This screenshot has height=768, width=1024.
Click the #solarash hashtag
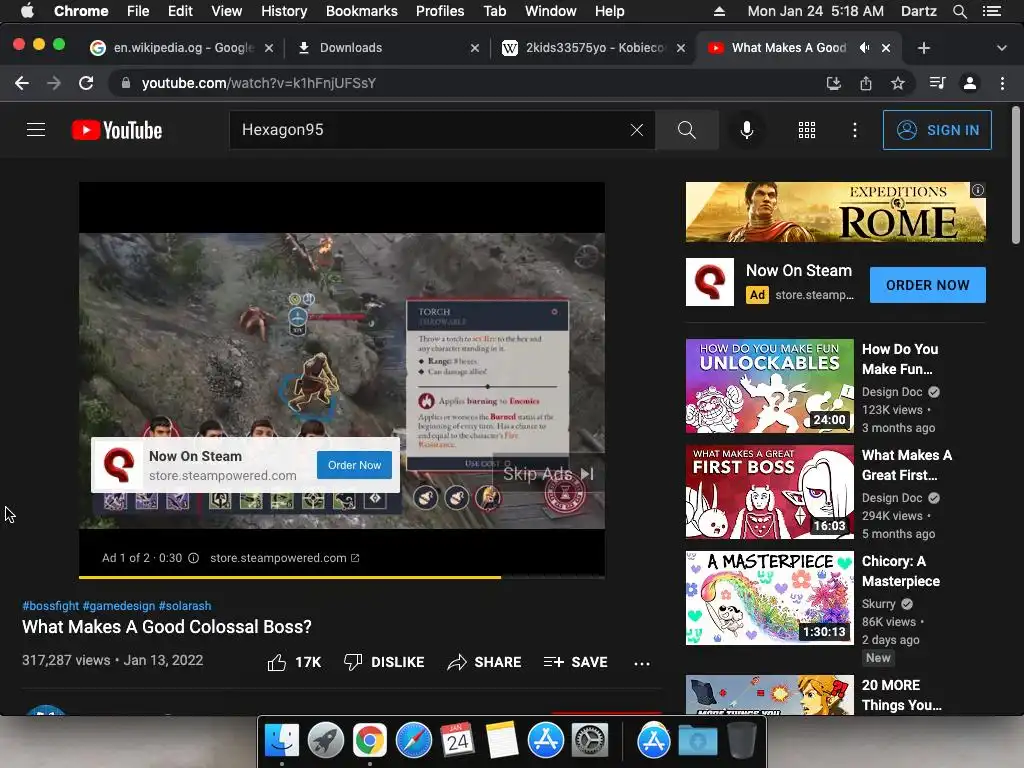[x=185, y=605]
